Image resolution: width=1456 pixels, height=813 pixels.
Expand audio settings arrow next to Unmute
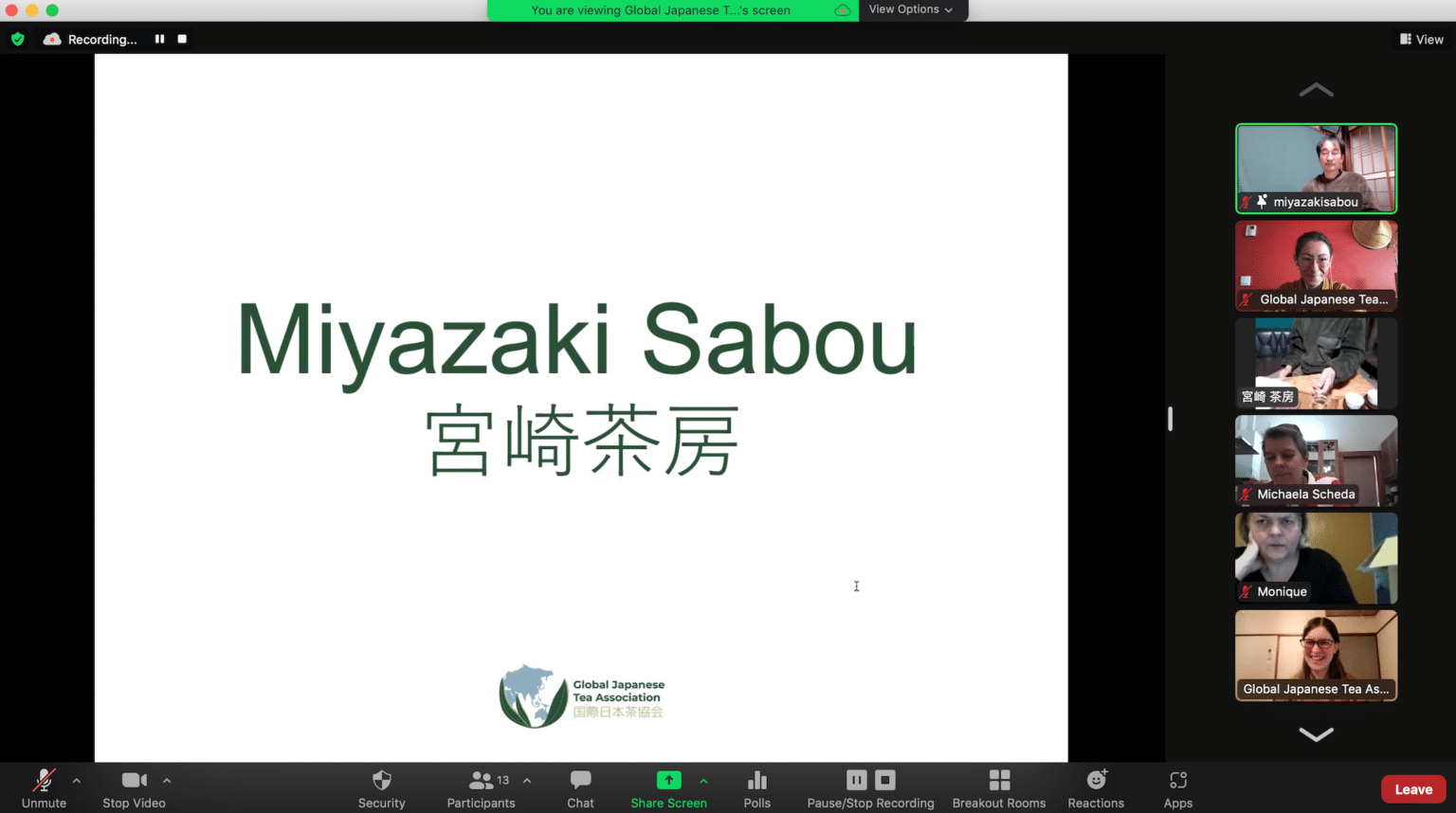point(77,781)
